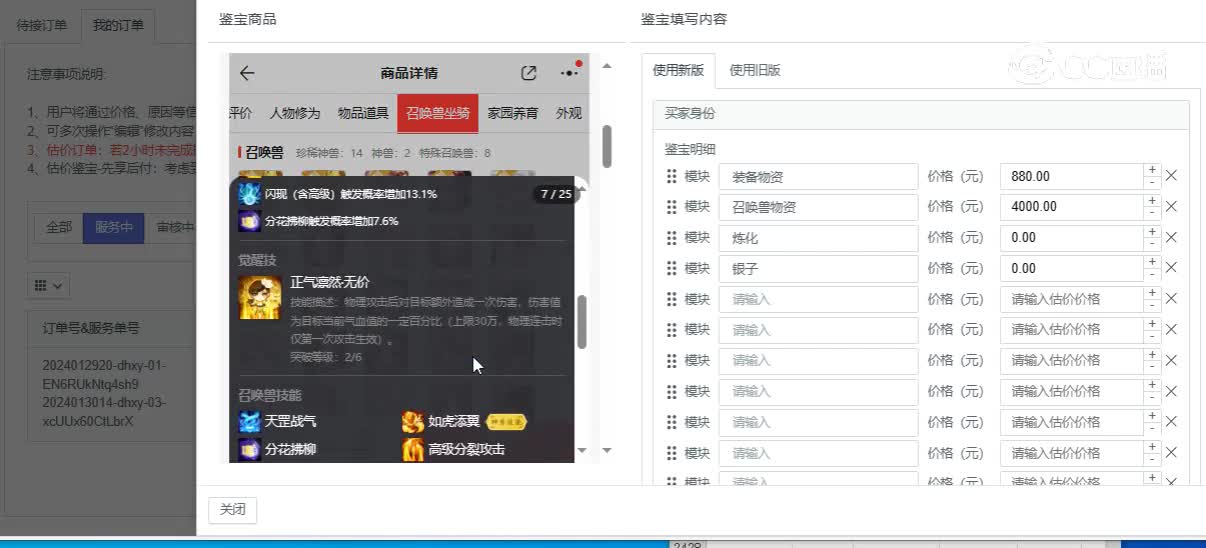
Task: Focus the 880.00 price input
Action: point(1072,176)
